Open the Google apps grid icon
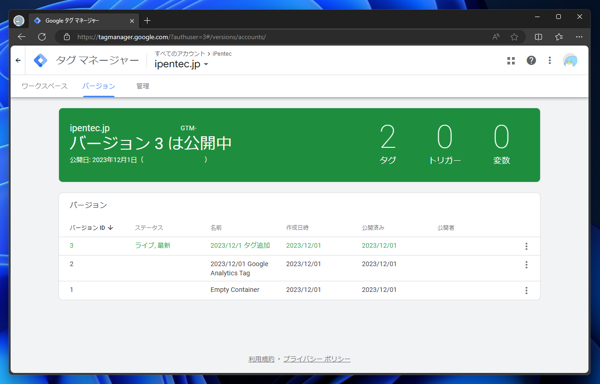This screenshot has width=600, height=384. pos(511,60)
